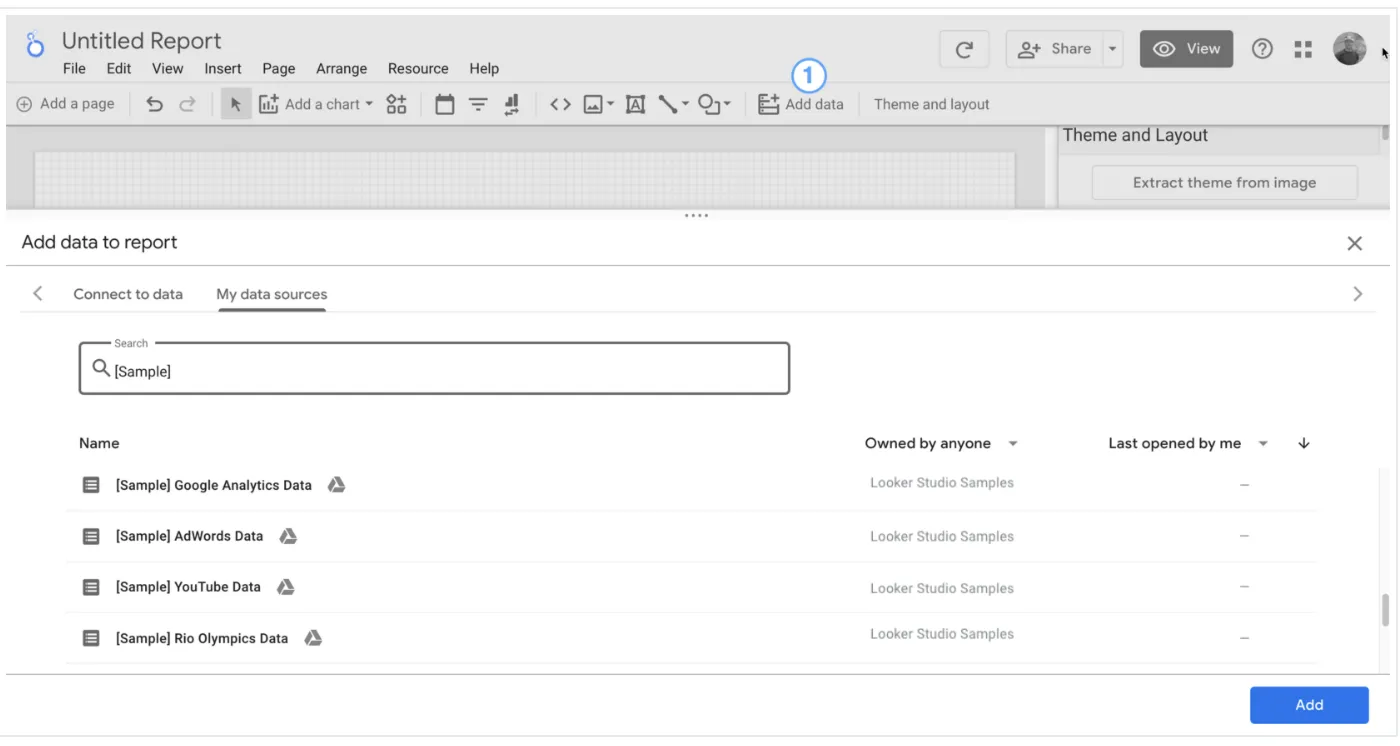Click Drive icon next to AdWords Data

tap(288, 536)
